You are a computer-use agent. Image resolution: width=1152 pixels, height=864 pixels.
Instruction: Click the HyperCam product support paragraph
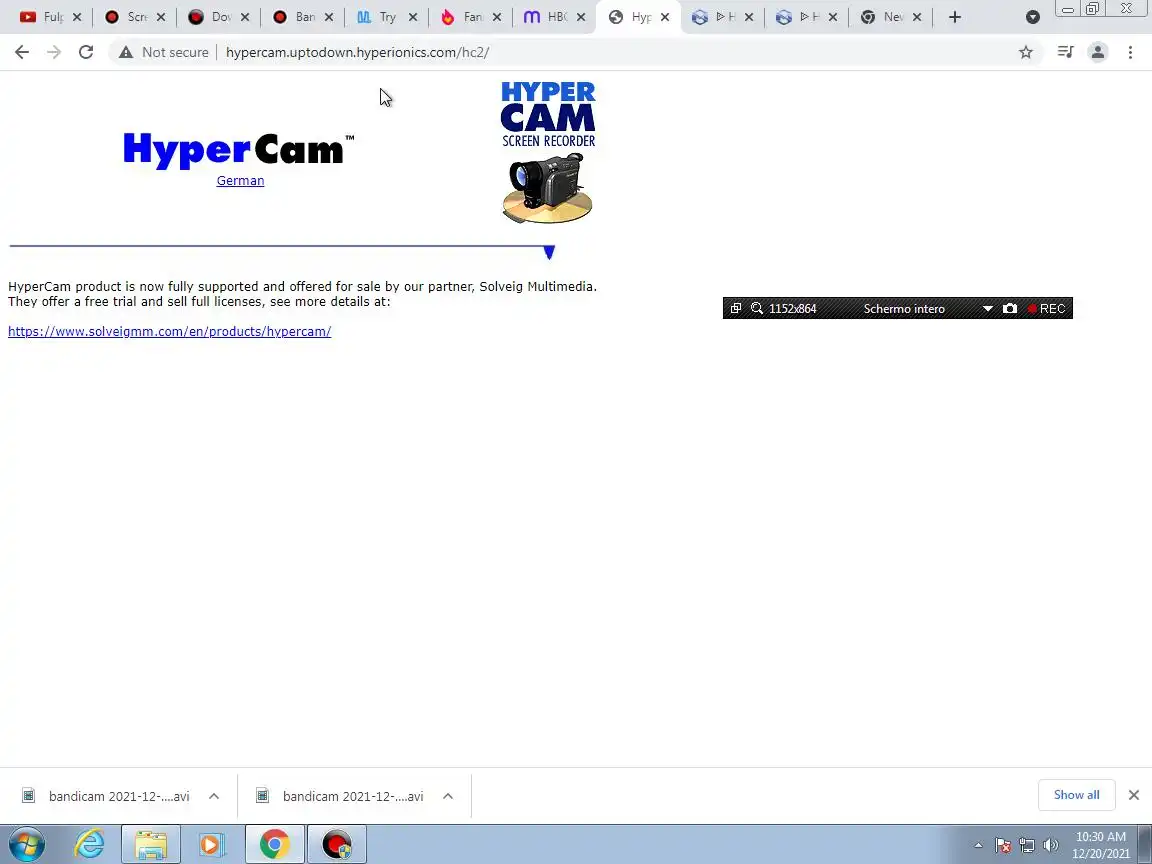pyautogui.click(x=302, y=294)
